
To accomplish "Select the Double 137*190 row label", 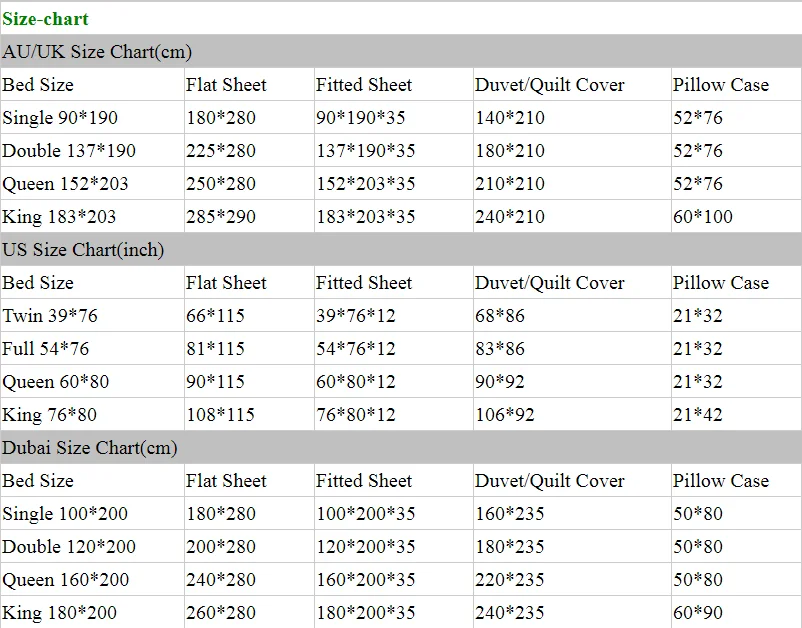I will point(69,150).
